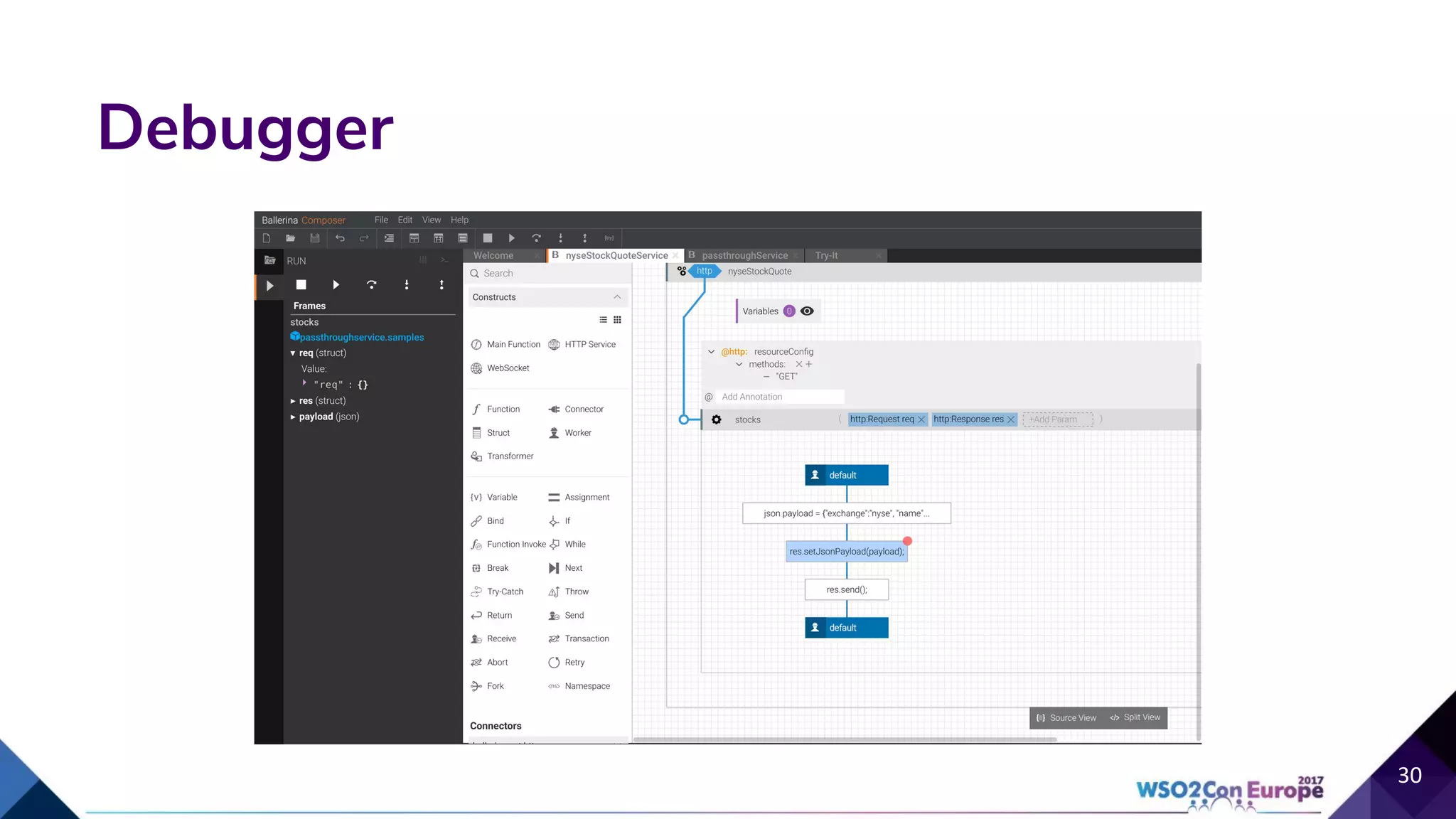Screen dimensions: 1456x819
Task: Open Source View
Action: (1066, 718)
